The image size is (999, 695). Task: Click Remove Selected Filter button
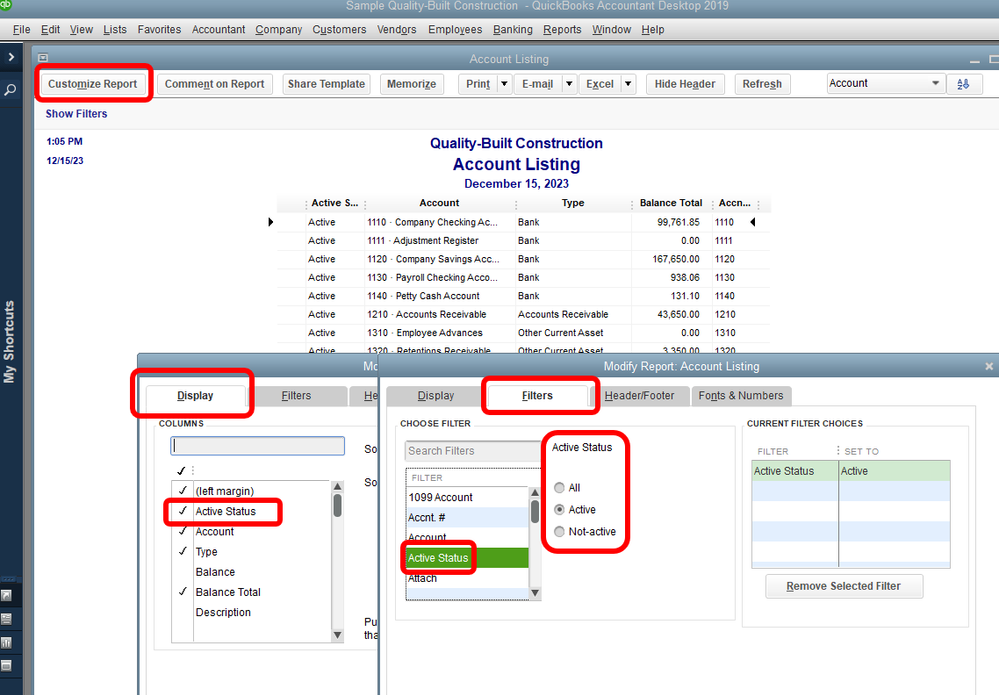(x=844, y=586)
